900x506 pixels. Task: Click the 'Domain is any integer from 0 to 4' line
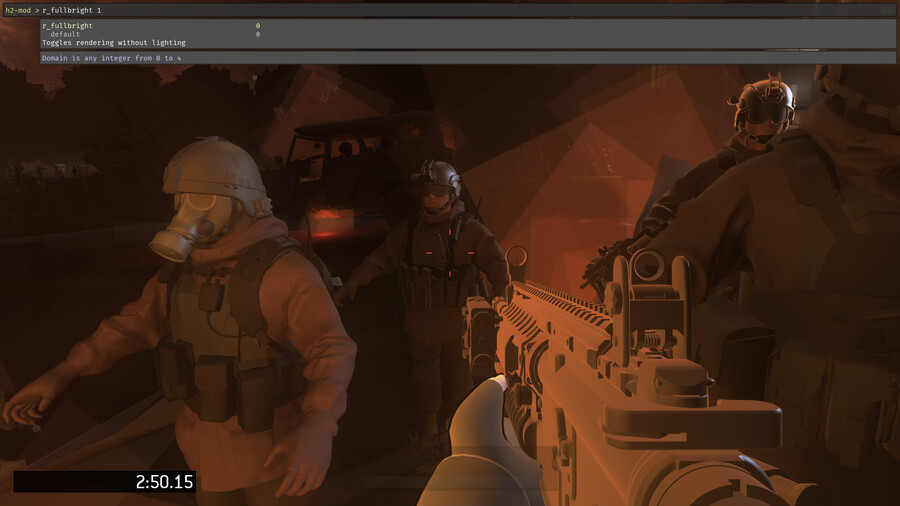111,58
